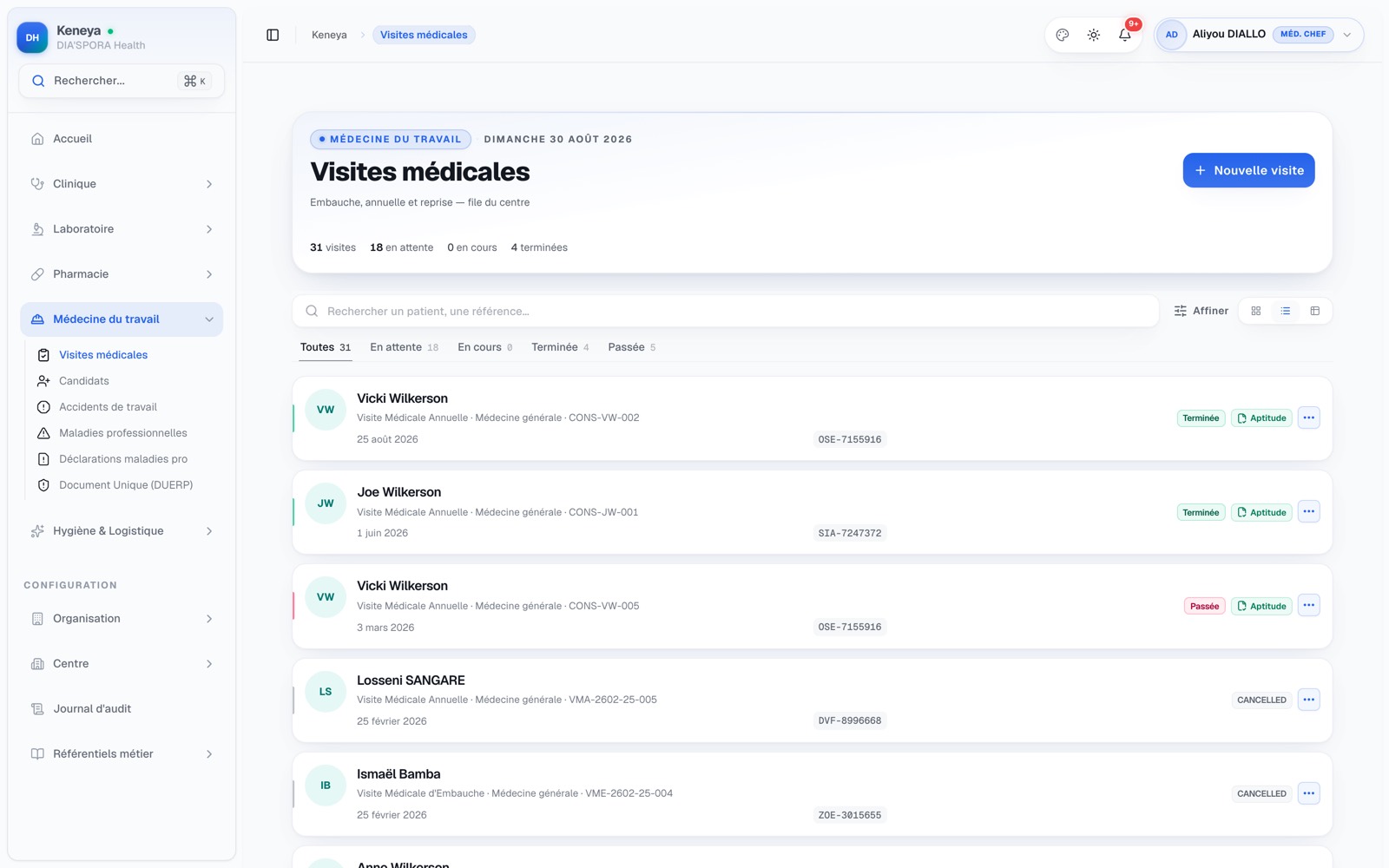This screenshot has width=1389, height=868.
Task: Expand the Laboratoire menu
Action: click(122, 229)
